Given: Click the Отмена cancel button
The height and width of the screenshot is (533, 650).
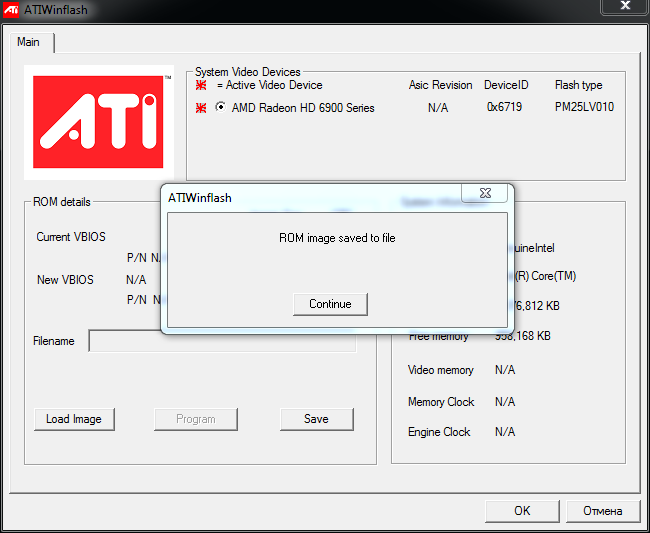Looking at the screenshot, I should (603, 511).
